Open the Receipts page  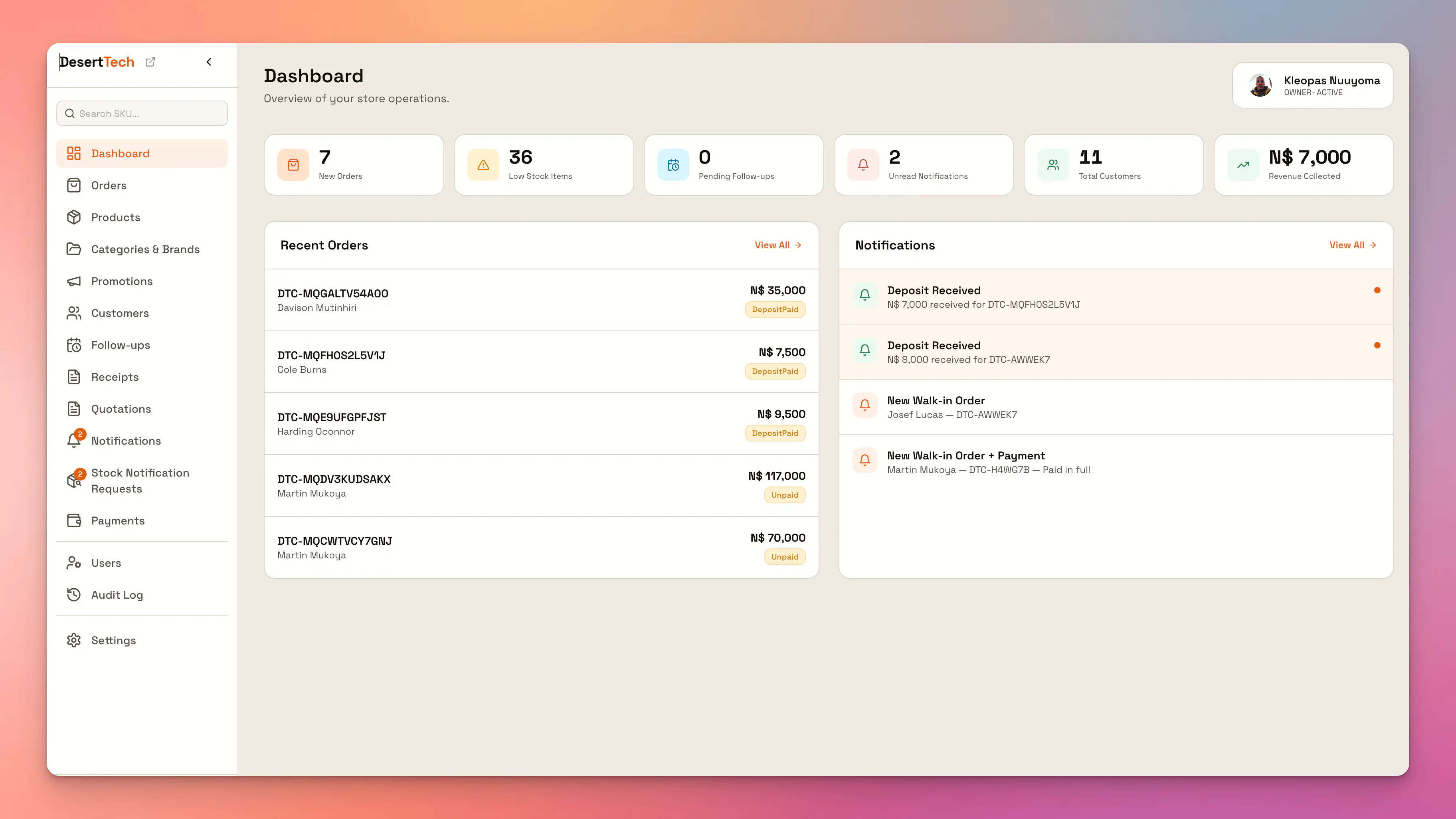142,377
